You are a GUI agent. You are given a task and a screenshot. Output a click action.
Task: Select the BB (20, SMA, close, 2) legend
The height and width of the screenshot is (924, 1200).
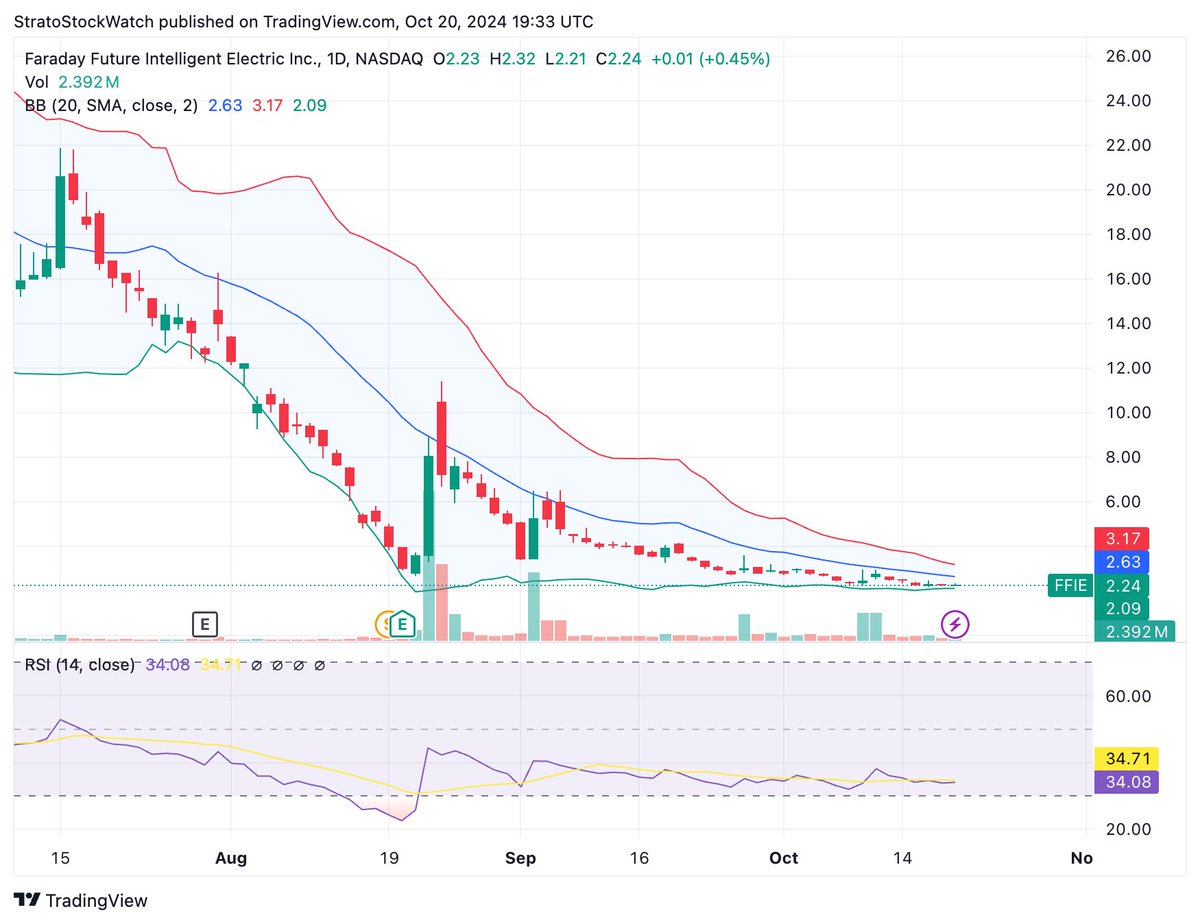pos(112,105)
